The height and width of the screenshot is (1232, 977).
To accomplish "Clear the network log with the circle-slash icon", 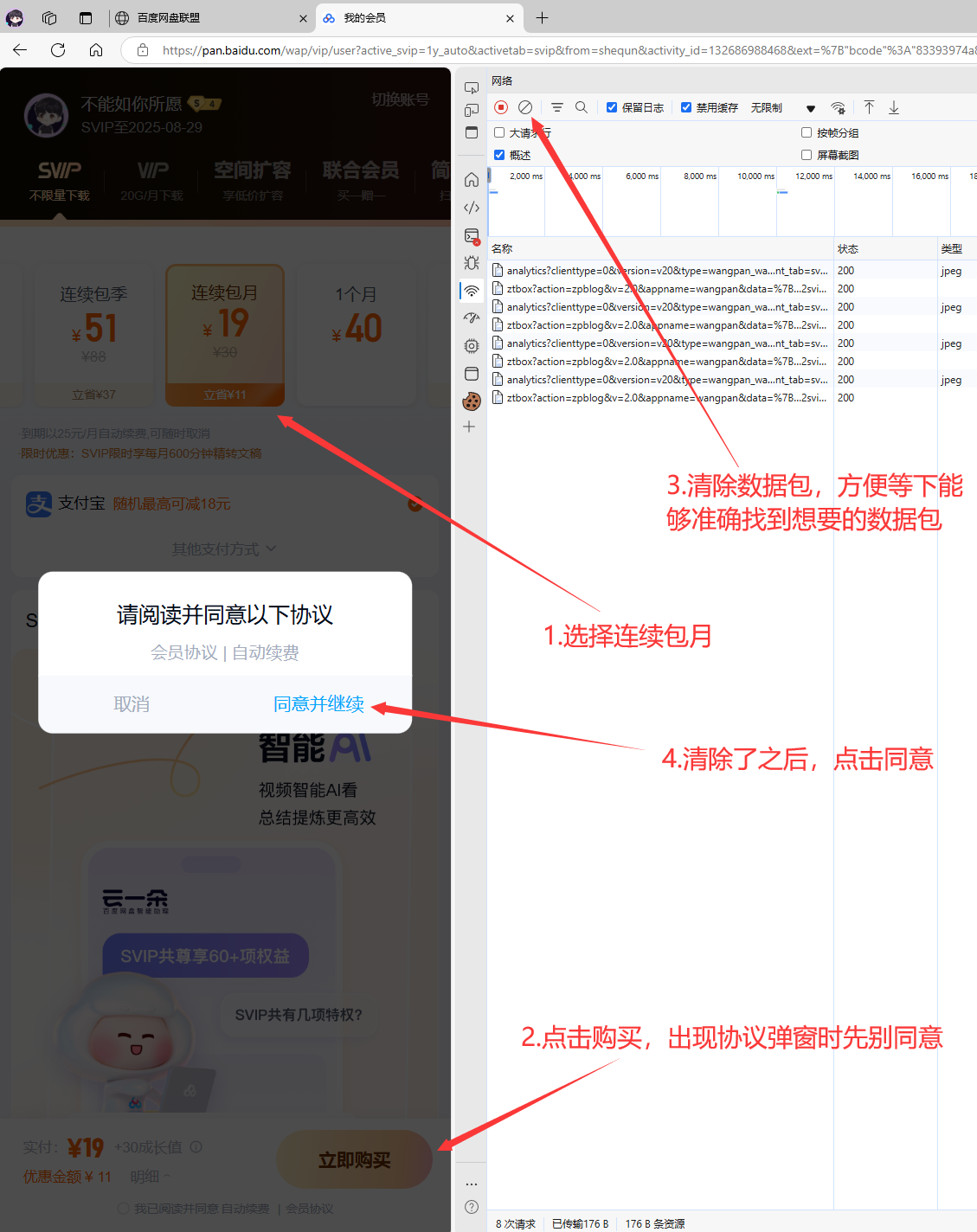I will pos(525,107).
